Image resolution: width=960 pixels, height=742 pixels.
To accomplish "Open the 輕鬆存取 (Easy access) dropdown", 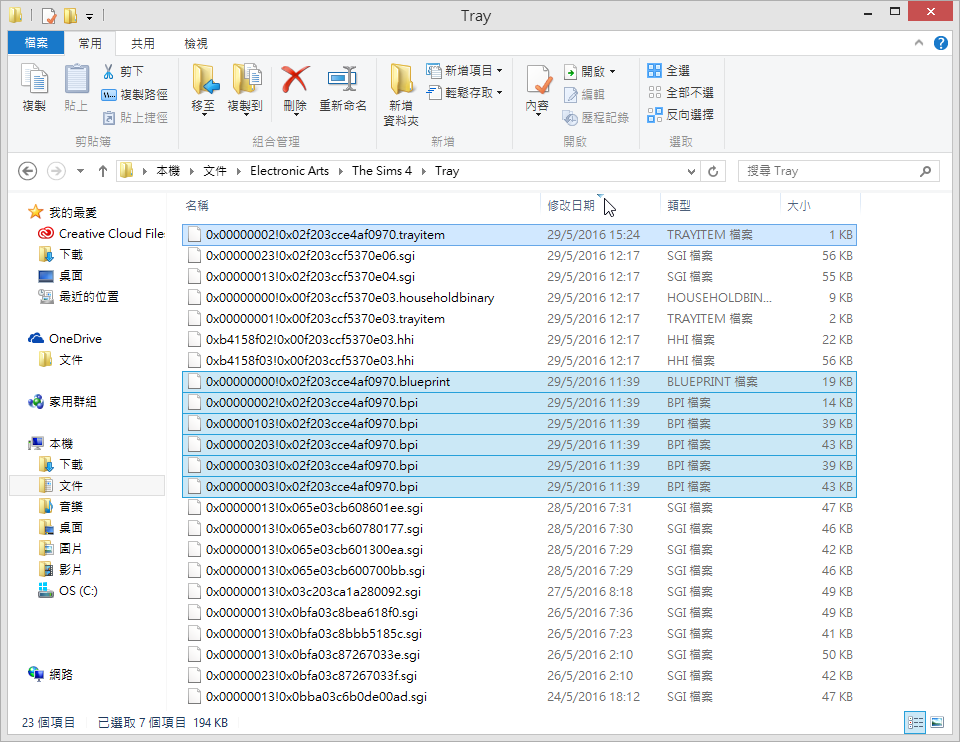I will tap(465, 92).
